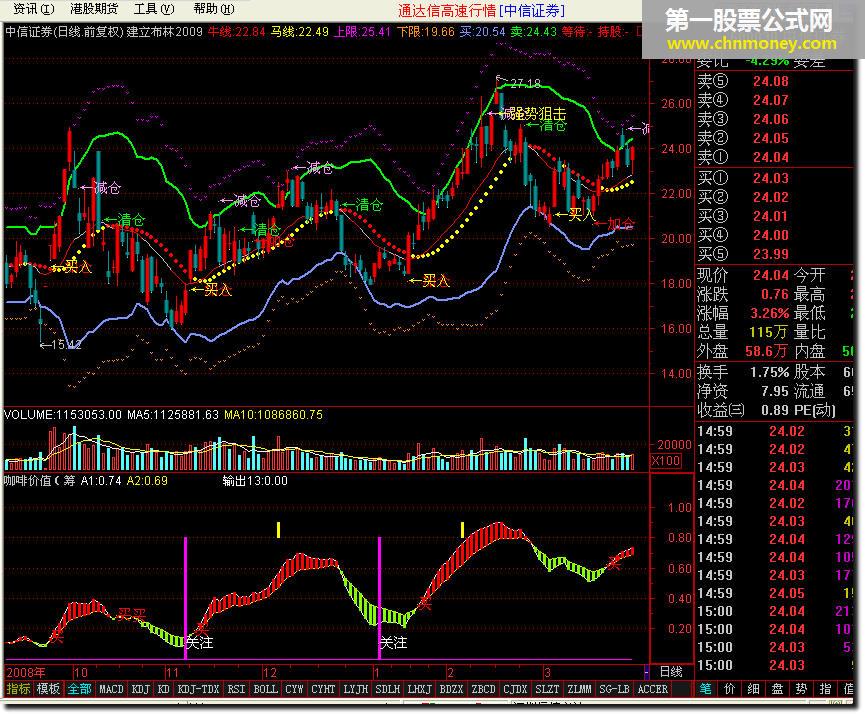The width and height of the screenshot is (865, 715).
Task: Switch to the ACCER indicator
Action: (x=653, y=689)
